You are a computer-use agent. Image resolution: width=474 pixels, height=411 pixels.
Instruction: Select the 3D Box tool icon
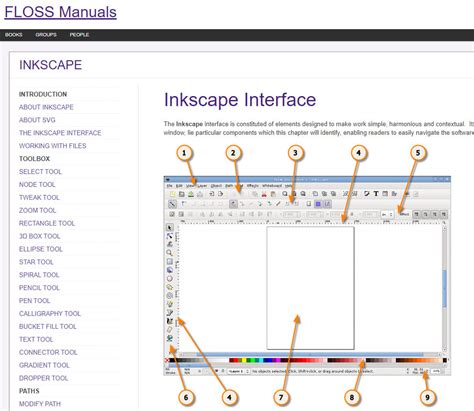pos(170,270)
